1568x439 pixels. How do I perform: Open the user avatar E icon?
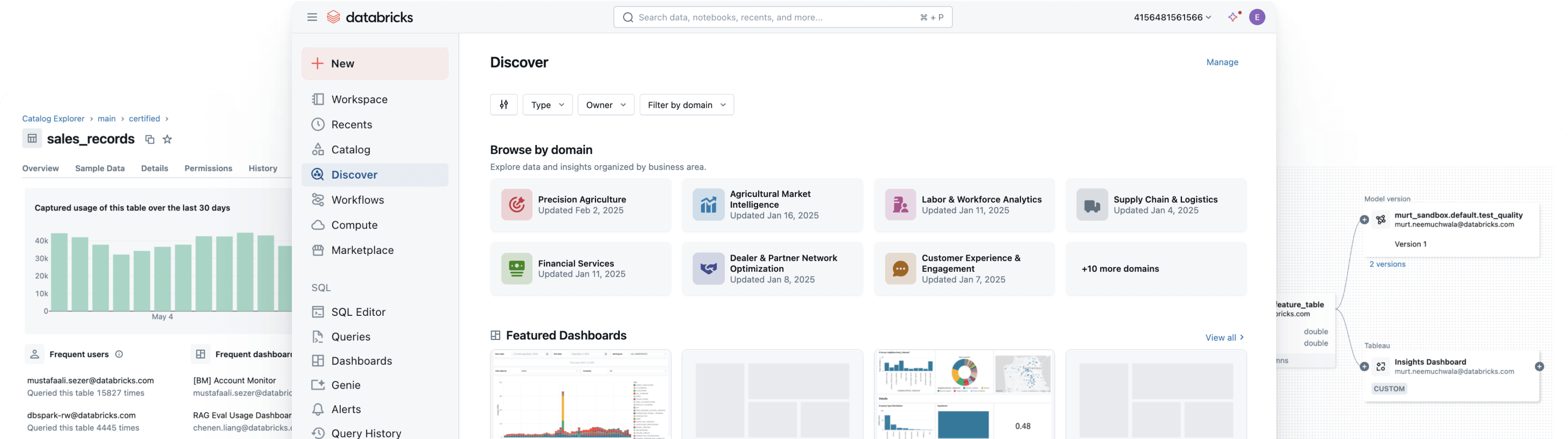point(1257,17)
